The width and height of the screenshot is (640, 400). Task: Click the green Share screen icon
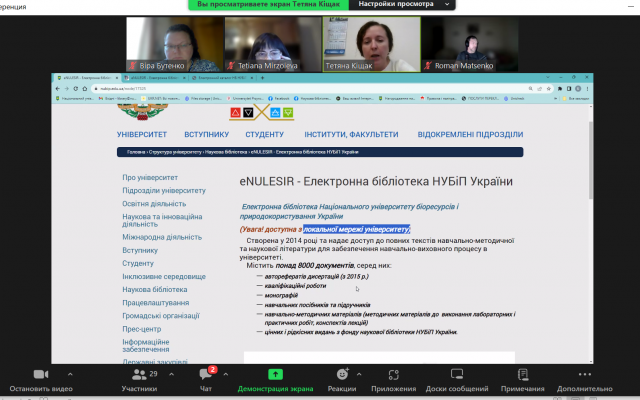point(276,374)
